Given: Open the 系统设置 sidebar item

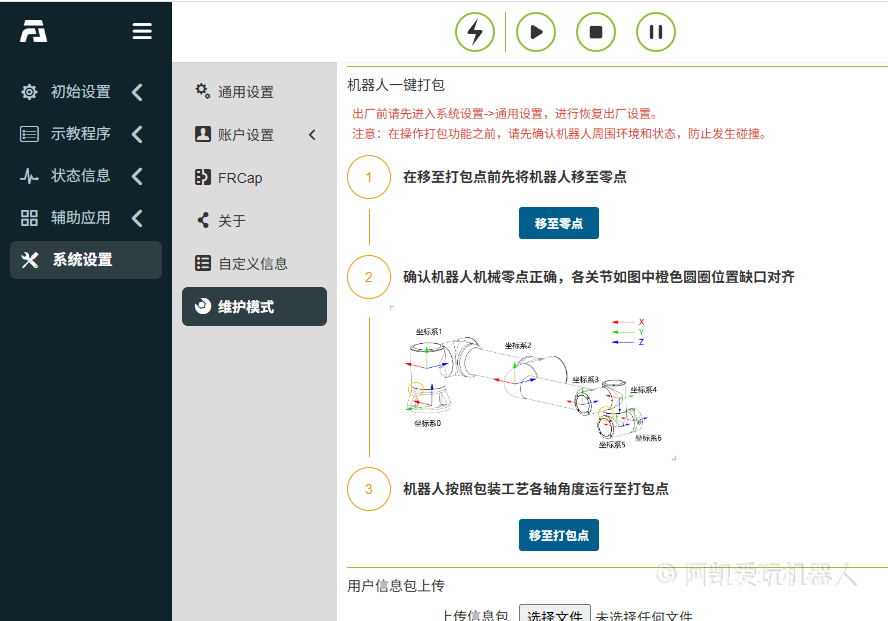Looking at the screenshot, I should (x=85, y=260).
